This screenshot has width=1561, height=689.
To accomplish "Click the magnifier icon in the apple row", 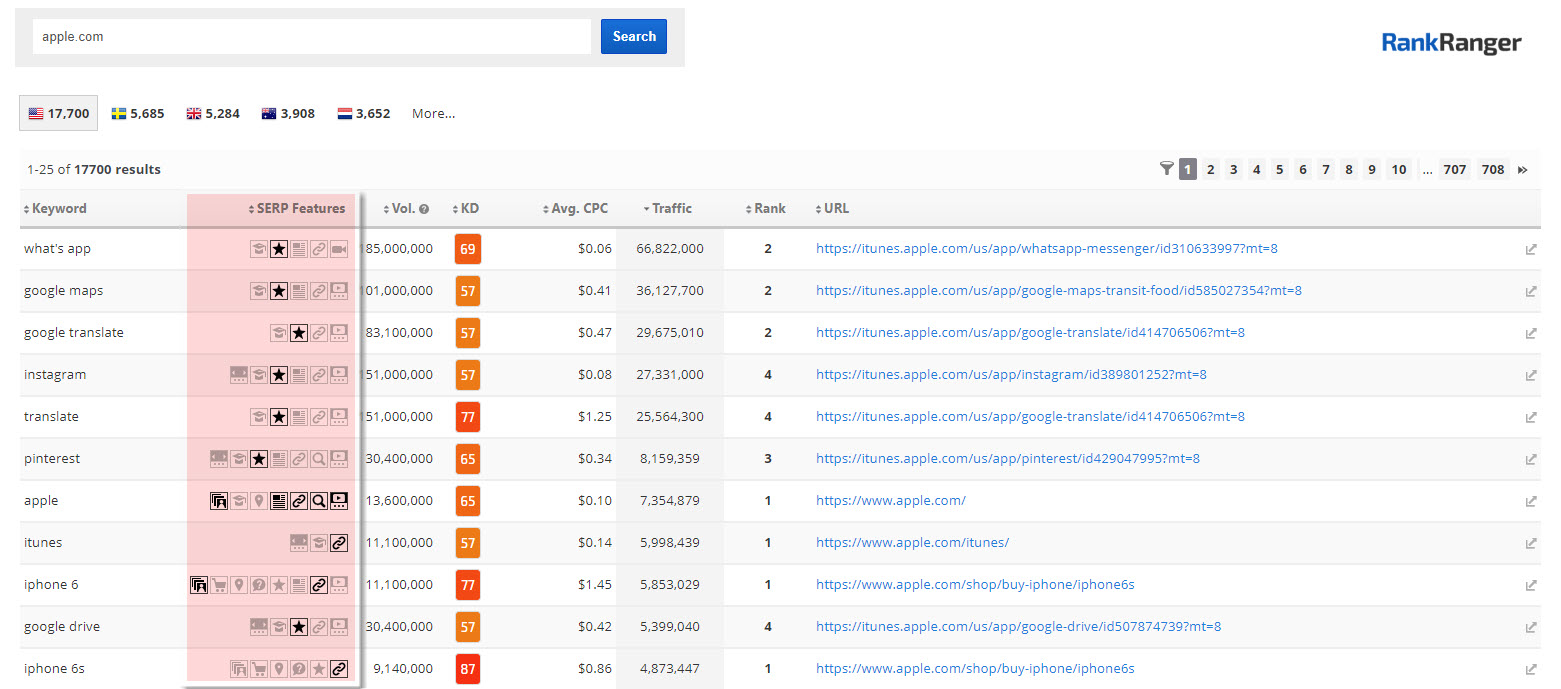I will pos(319,501).
